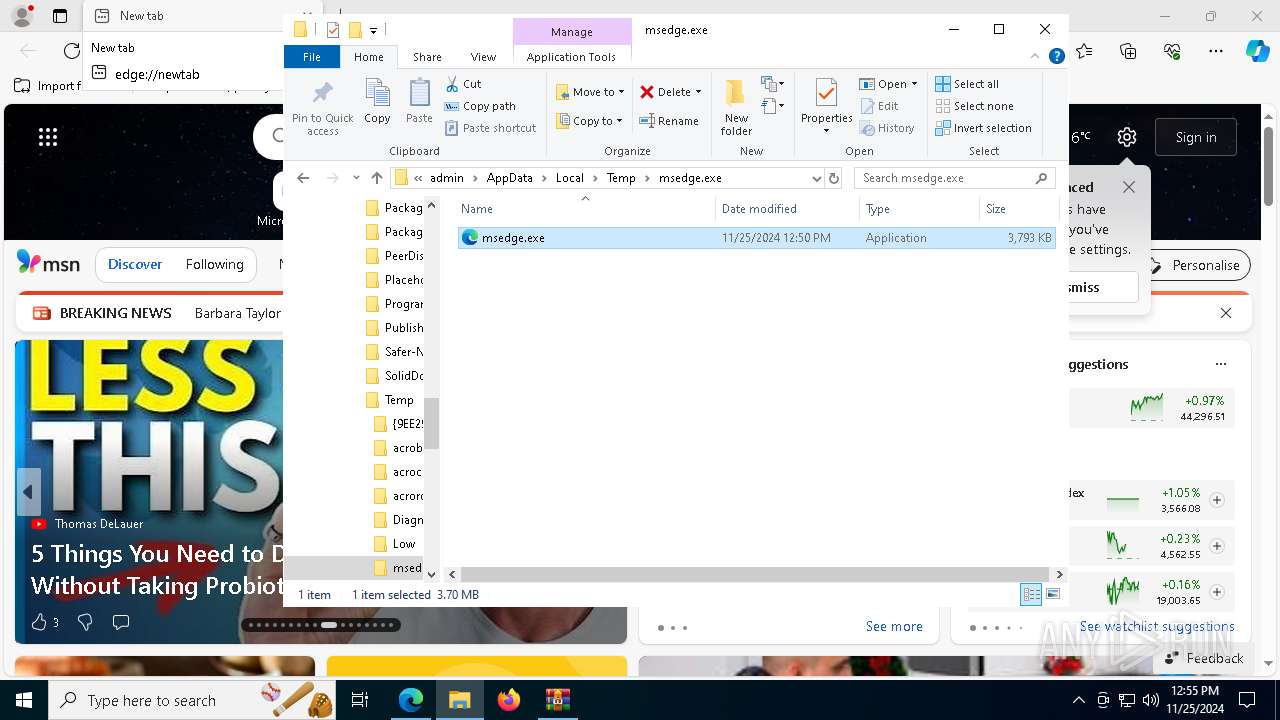Sort files by Name column

586,209
